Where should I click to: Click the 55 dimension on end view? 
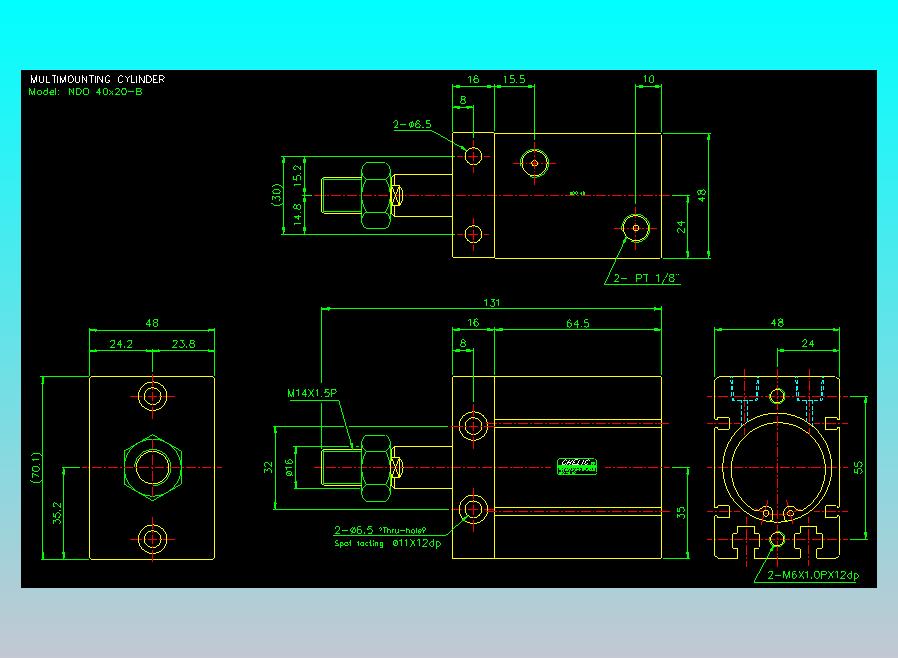tap(858, 467)
